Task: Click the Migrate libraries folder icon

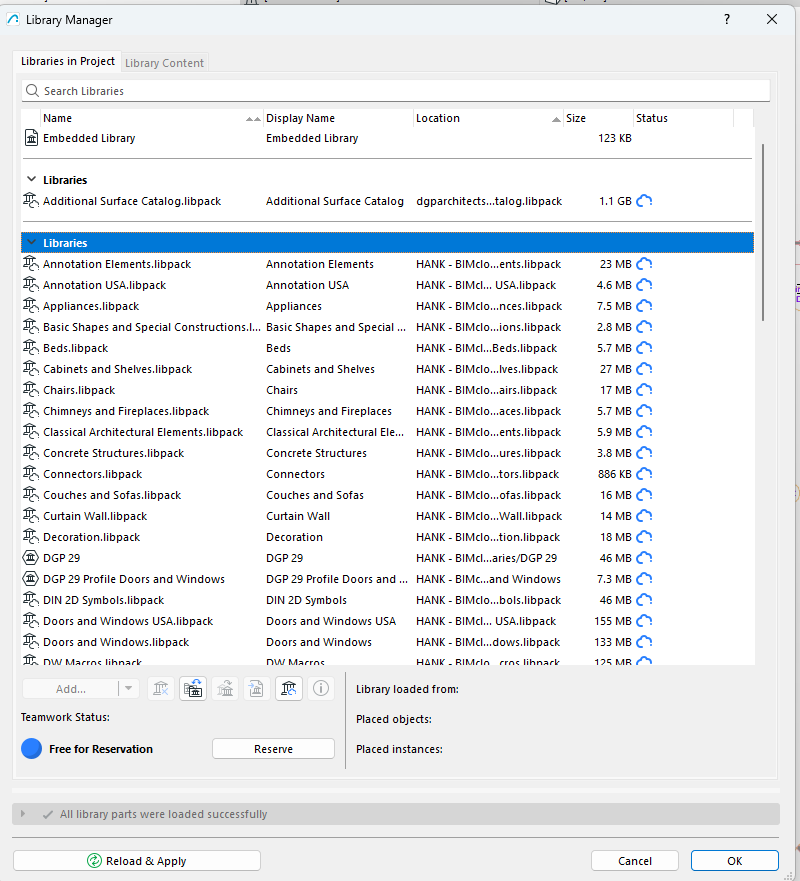Action: point(193,688)
